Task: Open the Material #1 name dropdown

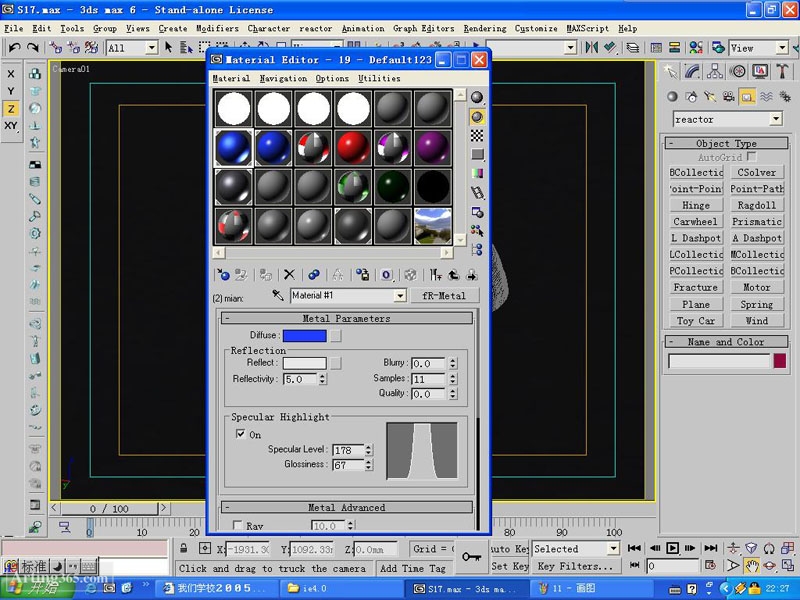Action: point(400,295)
